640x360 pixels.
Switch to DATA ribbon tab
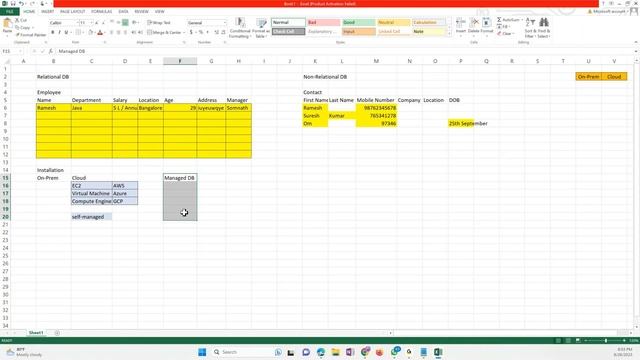coord(123,11)
